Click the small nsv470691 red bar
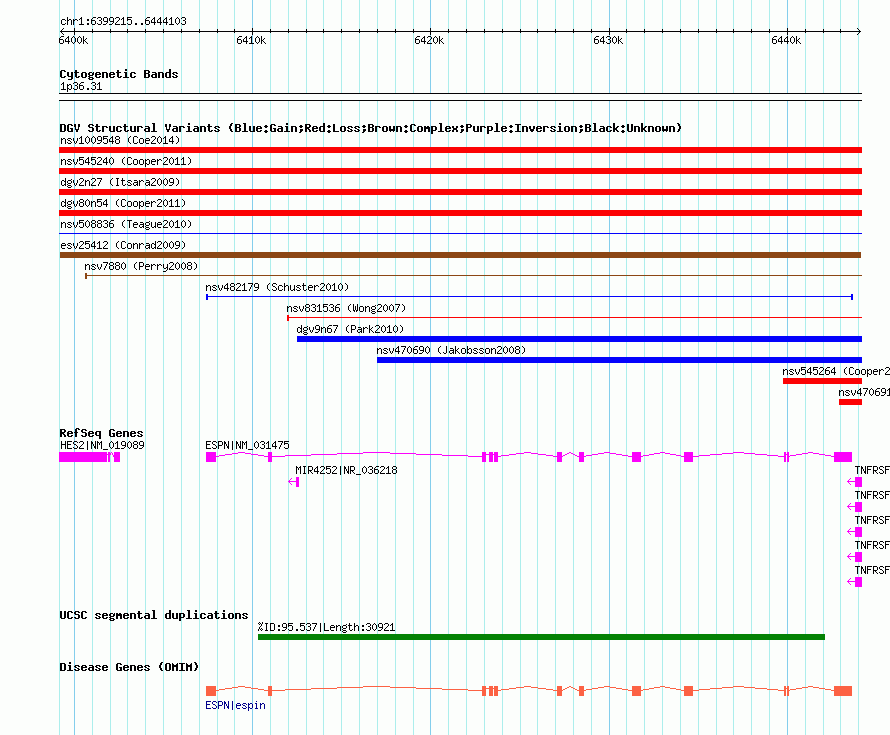Viewport: 890px width, 735px height. pyautogui.click(x=850, y=402)
